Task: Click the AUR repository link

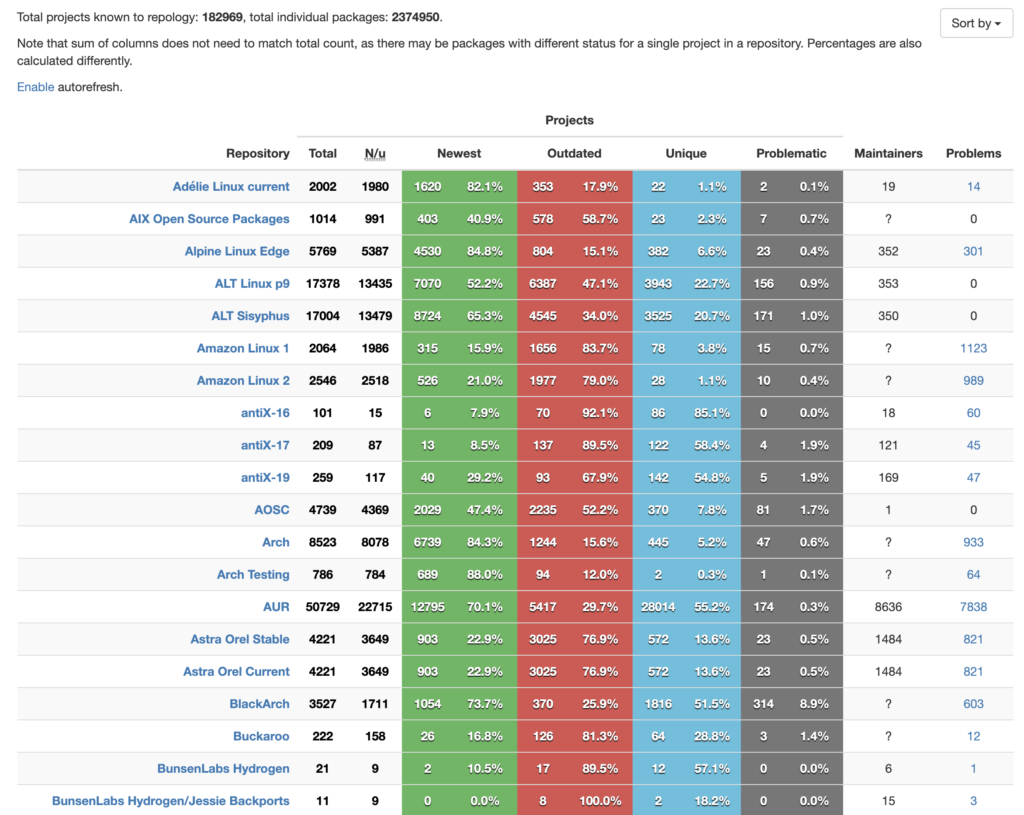Action: [276, 607]
